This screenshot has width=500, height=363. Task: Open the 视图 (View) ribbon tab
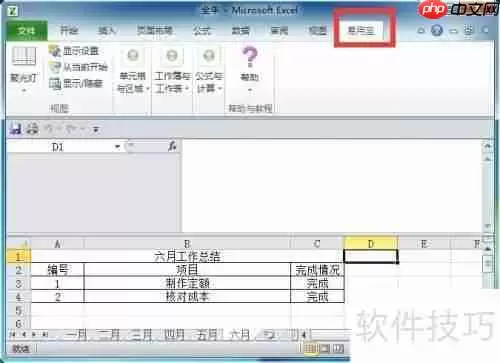click(317, 31)
